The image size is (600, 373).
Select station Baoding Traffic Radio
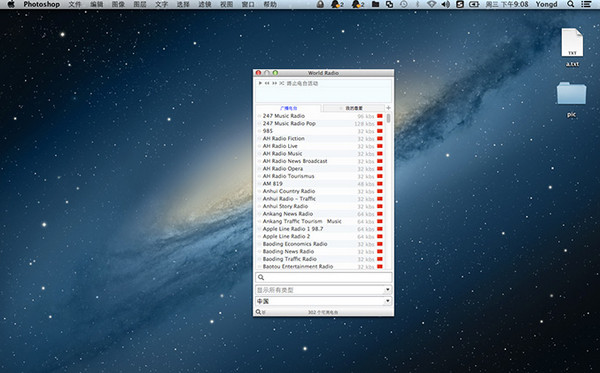(290, 259)
